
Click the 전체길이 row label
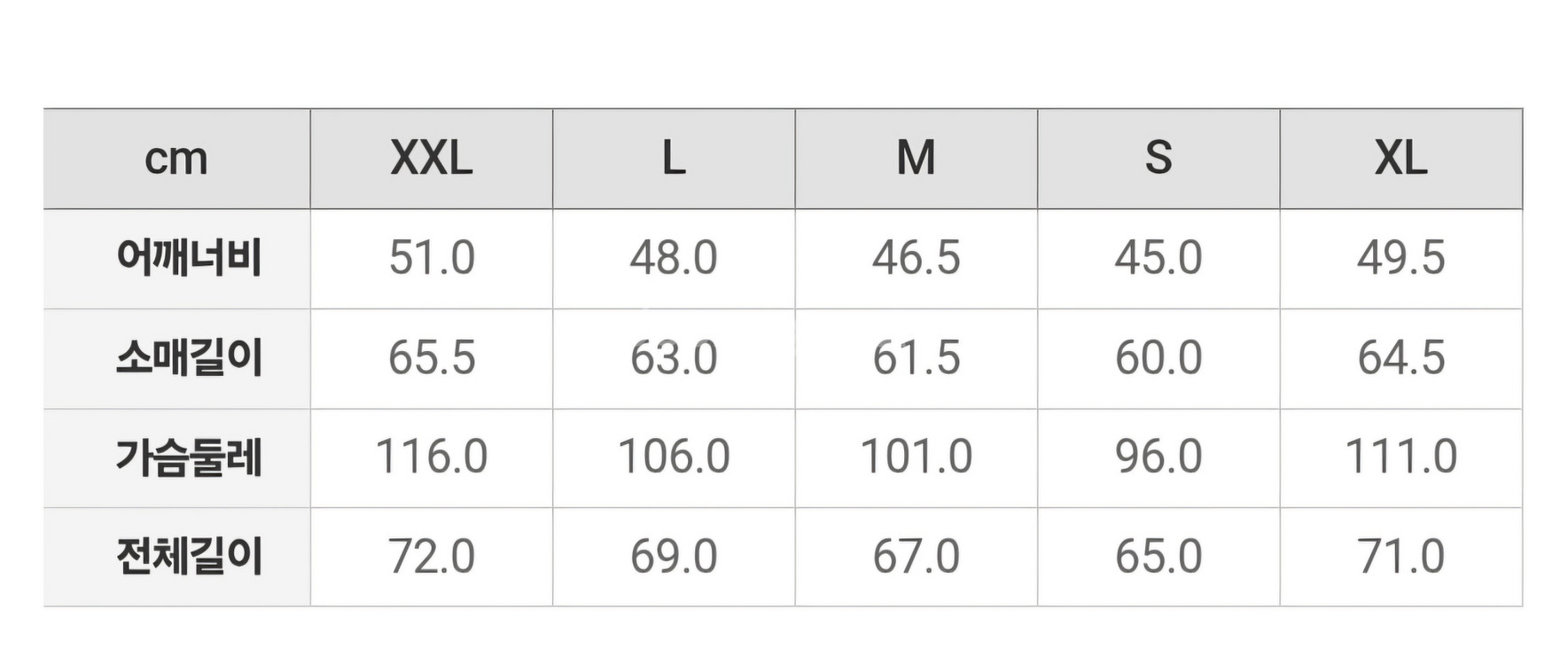coord(189,557)
